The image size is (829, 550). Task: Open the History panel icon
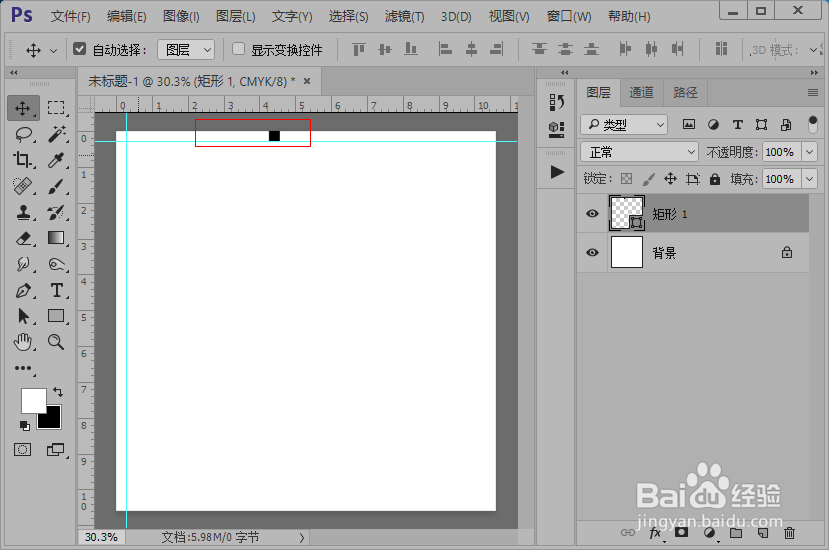coord(556,102)
